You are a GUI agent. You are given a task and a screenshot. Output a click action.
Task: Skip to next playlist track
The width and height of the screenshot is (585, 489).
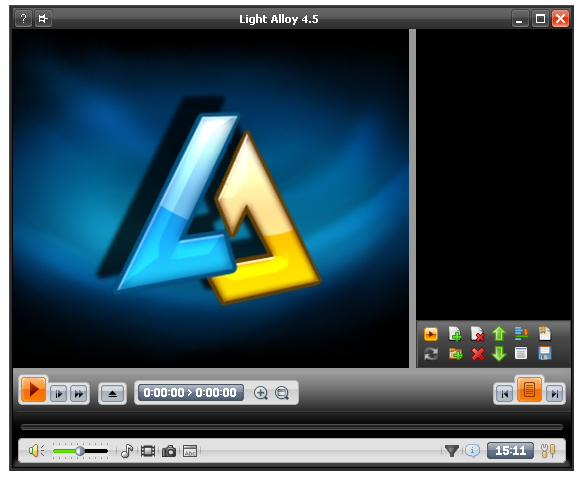tap(555, 394)
